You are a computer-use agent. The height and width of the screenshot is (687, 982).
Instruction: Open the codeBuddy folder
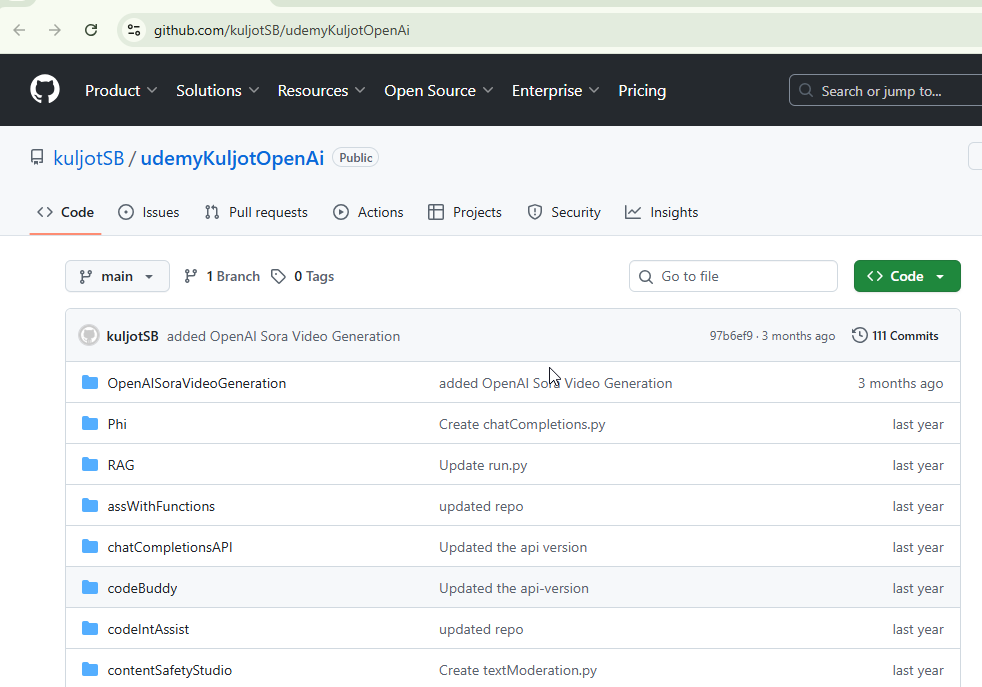pyautogui.click(x=142, y=589)
